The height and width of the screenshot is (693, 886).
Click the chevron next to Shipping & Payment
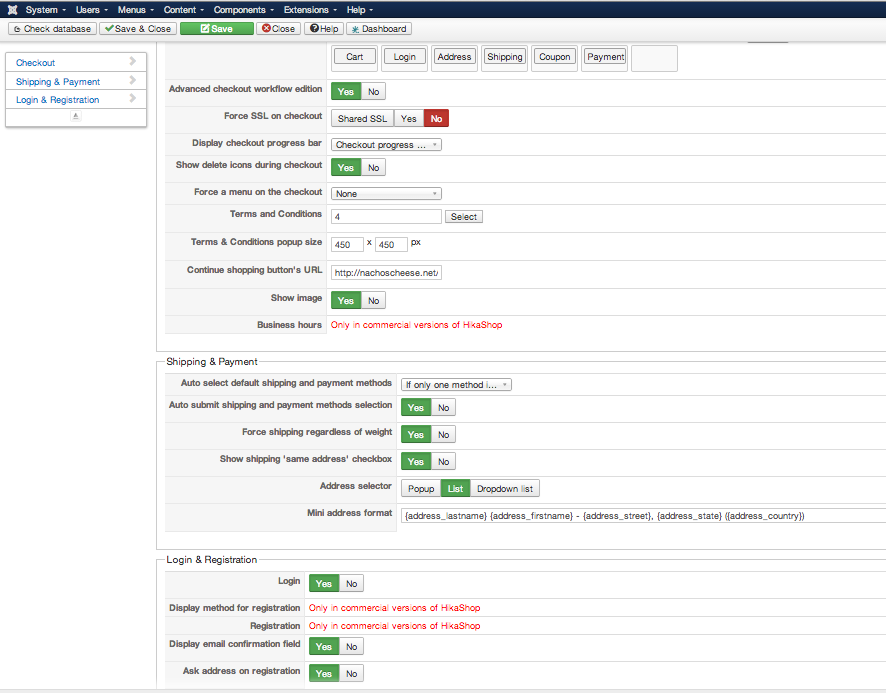133,80
